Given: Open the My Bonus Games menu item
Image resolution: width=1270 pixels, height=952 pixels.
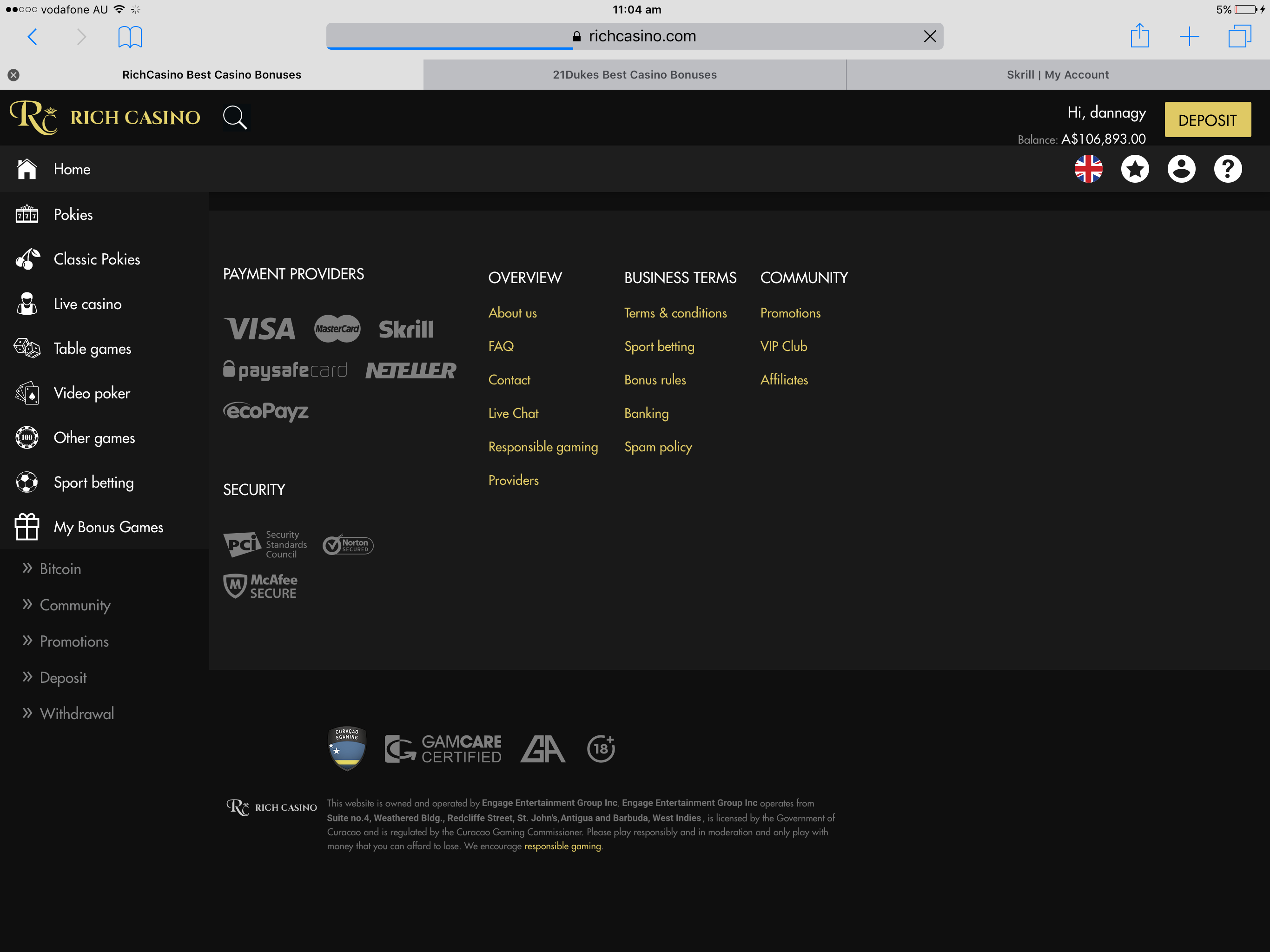Looking at the screenshot, I should click(x=108, y=527).
